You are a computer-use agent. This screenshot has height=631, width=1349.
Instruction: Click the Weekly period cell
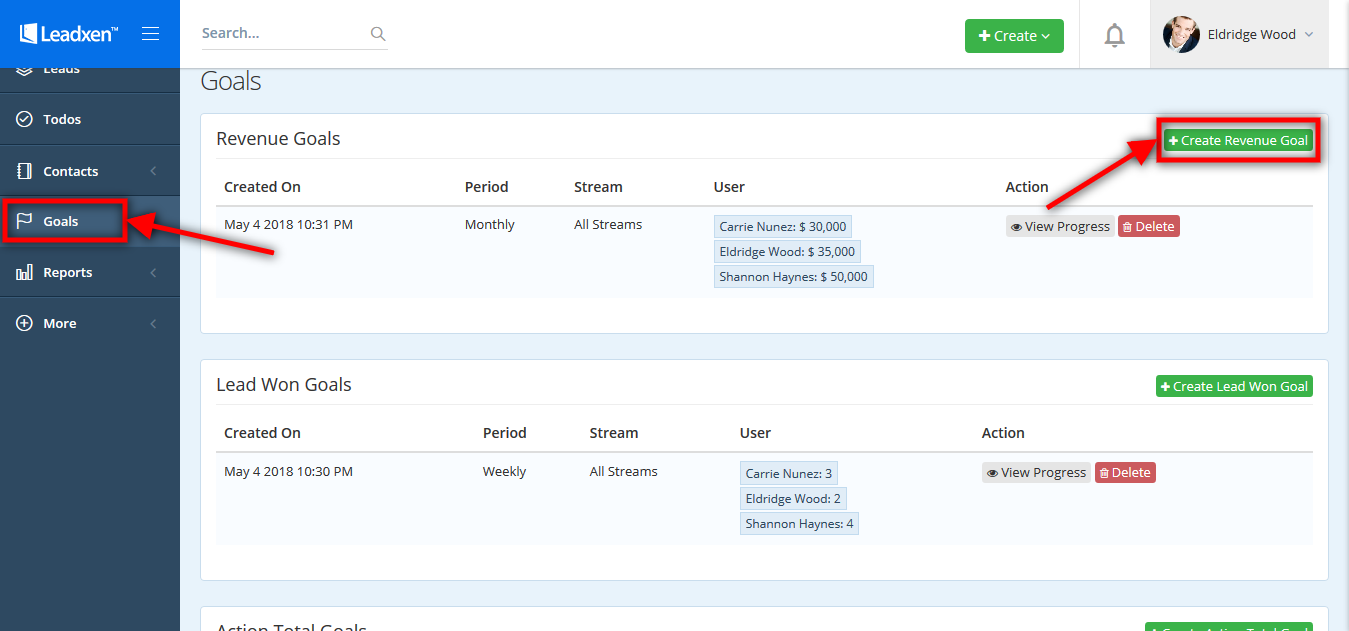504,471
